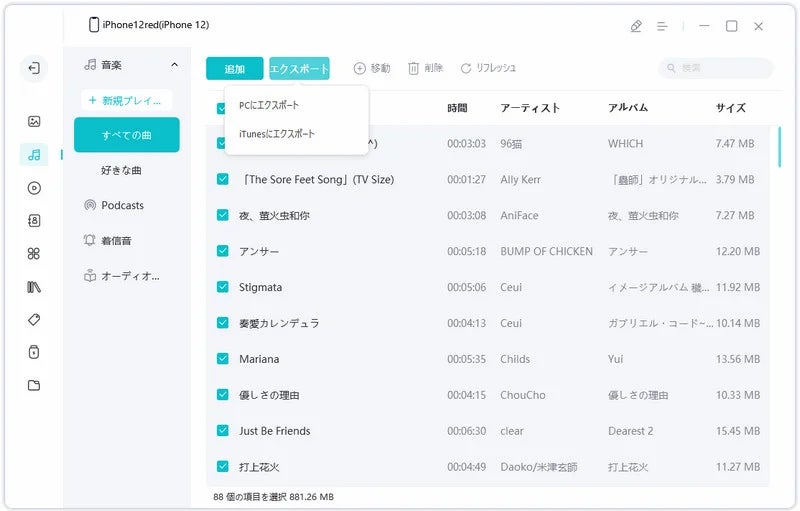This screenshot has height=511, width=800.
Task: Open the Books library sidebar icon
Action: click(x=34, y=287)
